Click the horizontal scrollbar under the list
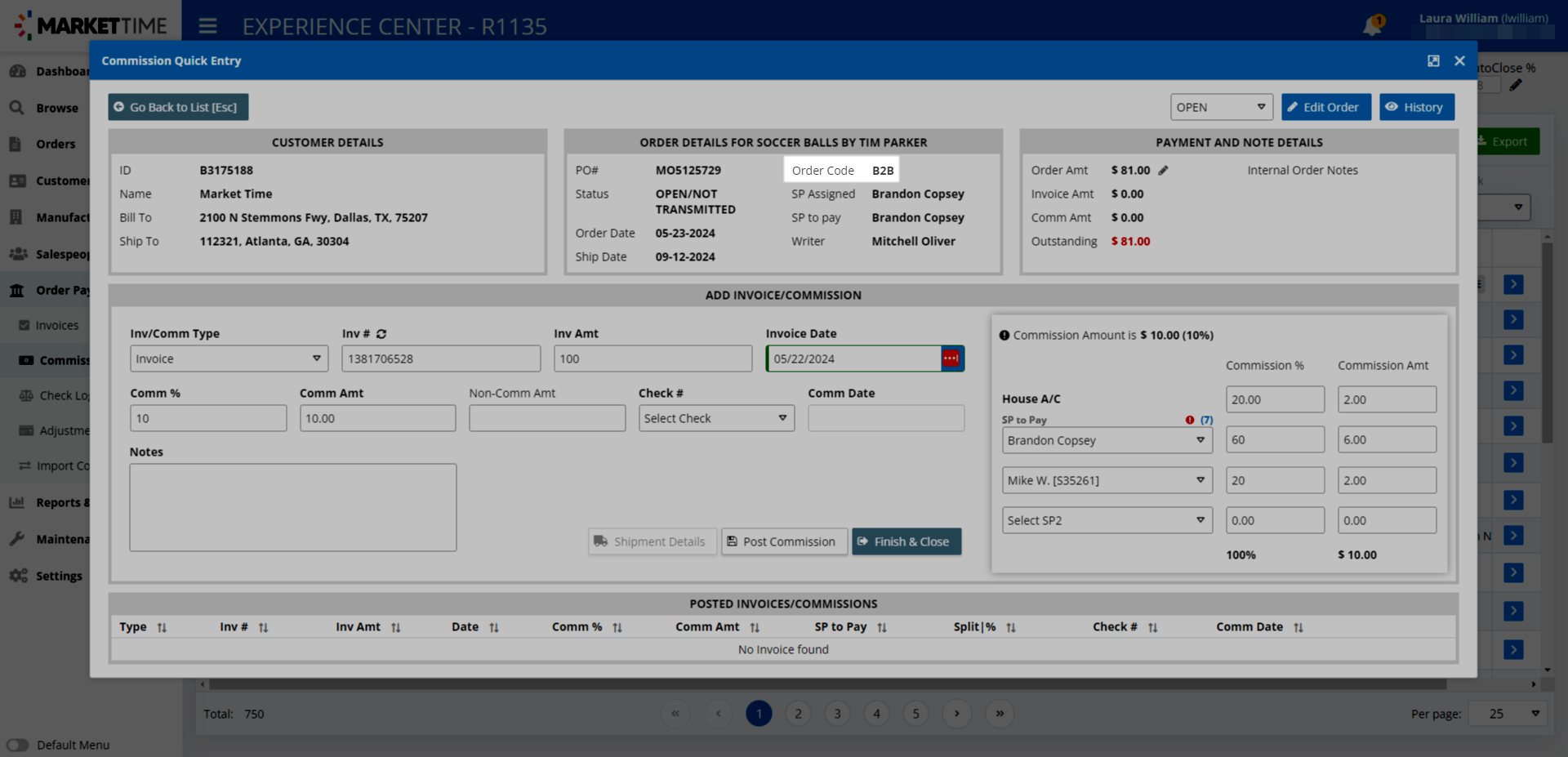Screen dimensions: 1568x757 point(828,684)
